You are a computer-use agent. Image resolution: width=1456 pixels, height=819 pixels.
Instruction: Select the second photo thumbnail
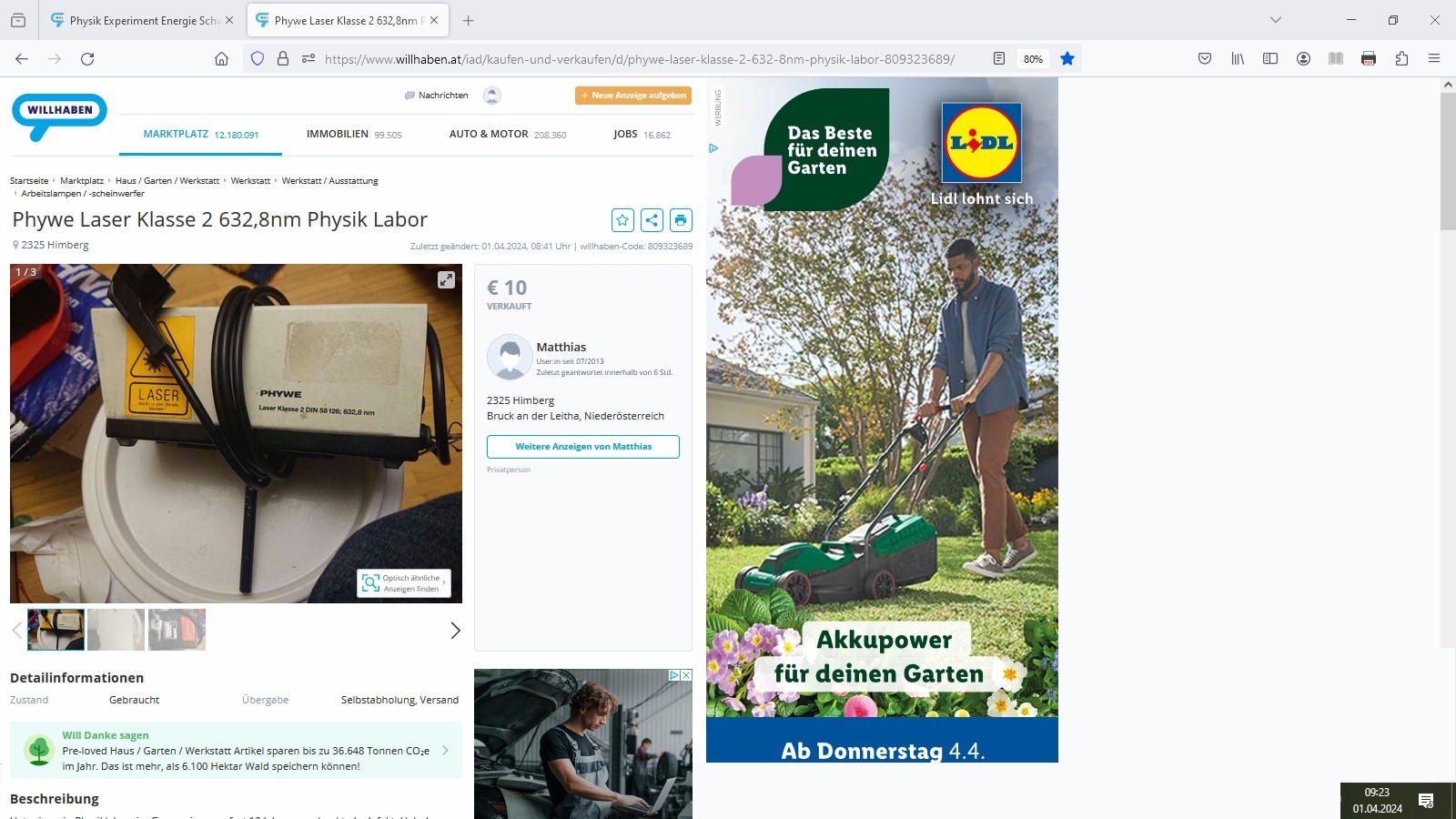click(x=116, y=630)
